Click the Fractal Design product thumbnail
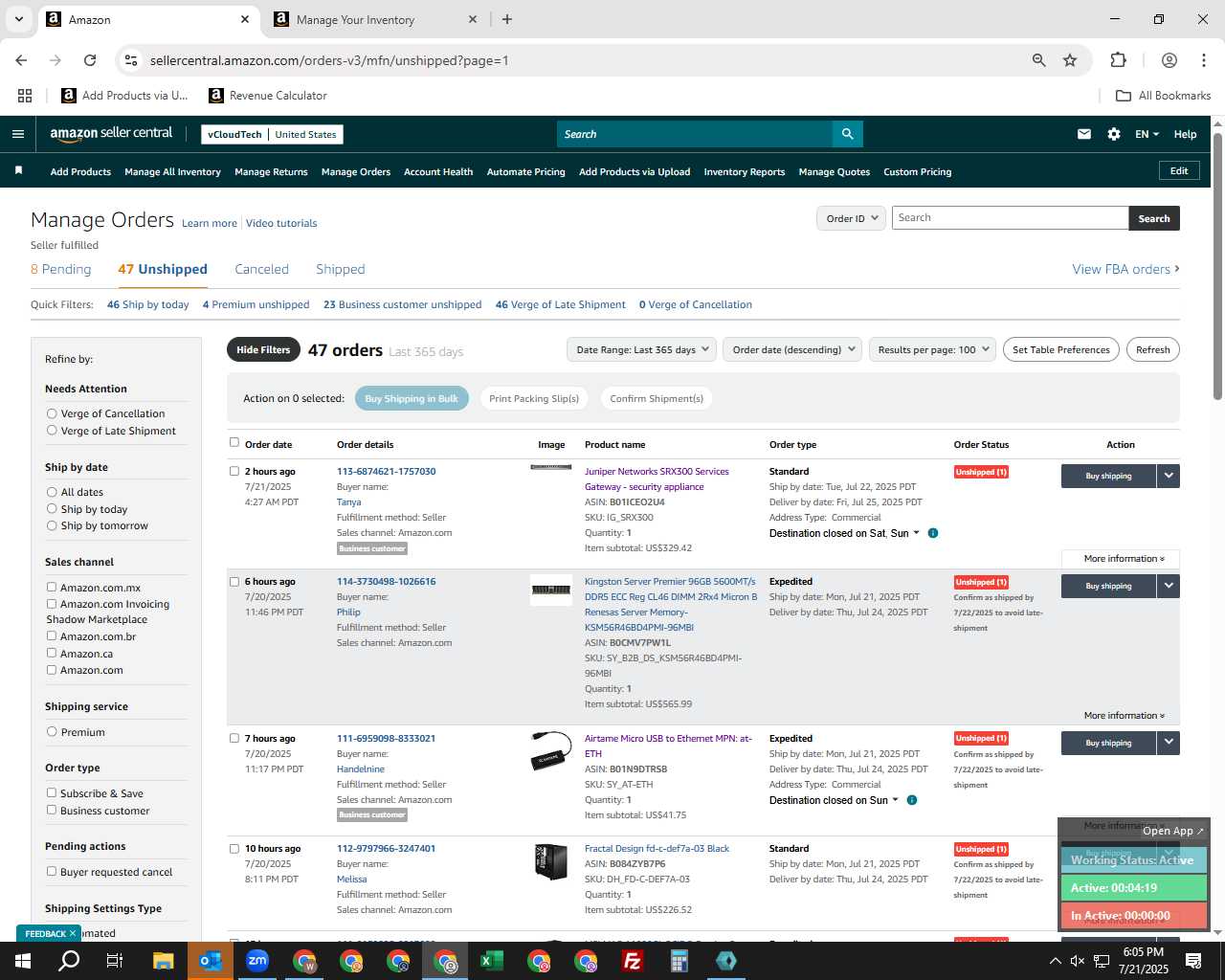The width and height of the screenshot is (1225, 980). [x=550, y=861]
